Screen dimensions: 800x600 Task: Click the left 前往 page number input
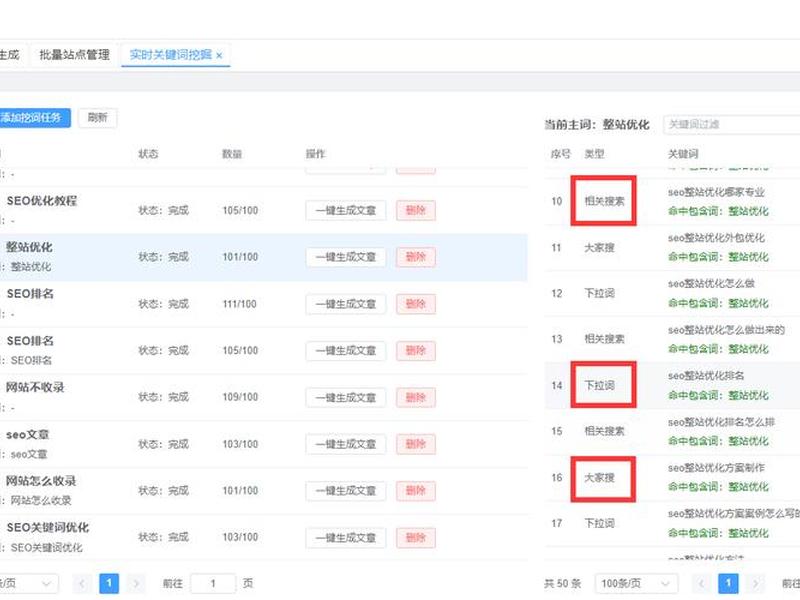click(x=213, y=584)
